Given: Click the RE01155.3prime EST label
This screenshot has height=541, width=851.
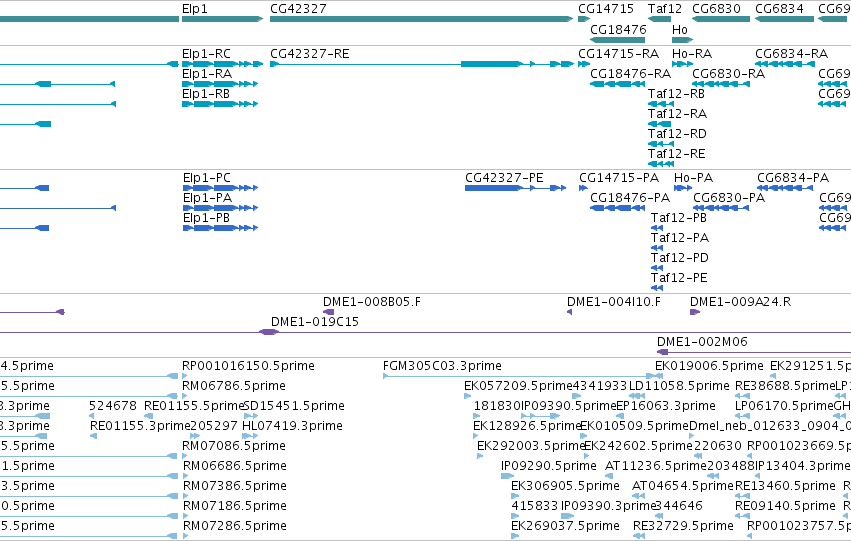Looking at the screenshot, I should click(140, 427).
